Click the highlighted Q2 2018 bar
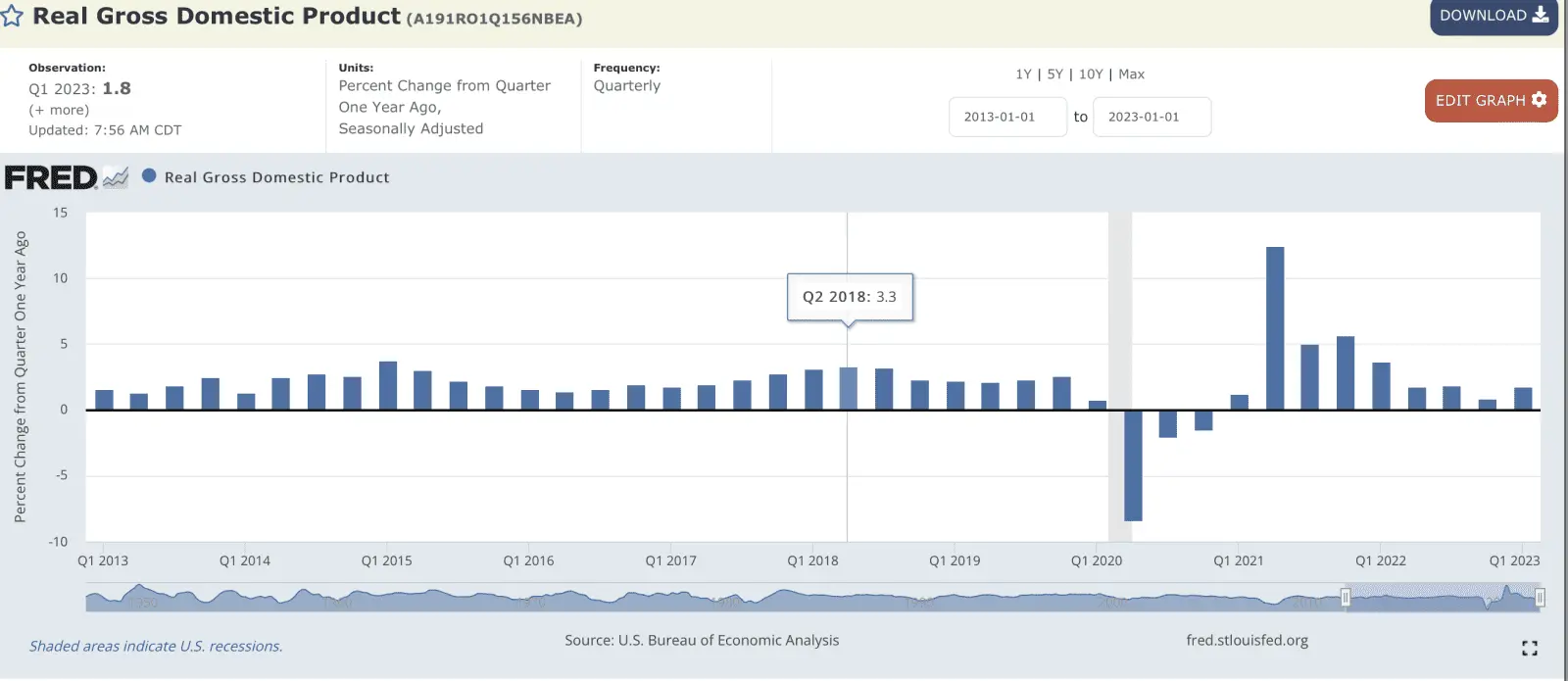1568x681 pixels. click(x=848, y=389)
